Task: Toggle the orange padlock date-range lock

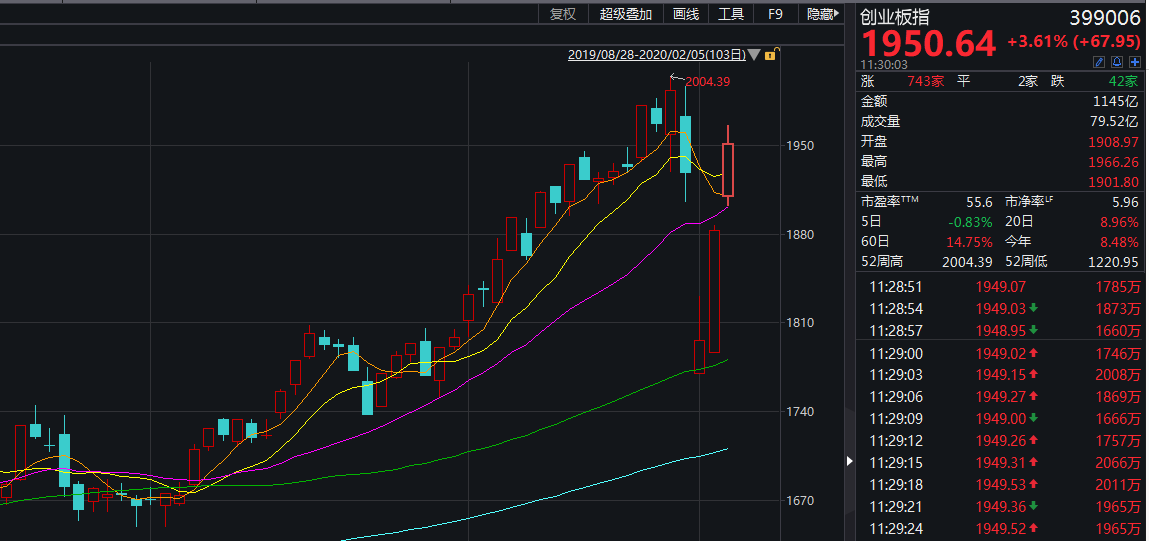Action: pyautogui.click(x=770, y=55)
